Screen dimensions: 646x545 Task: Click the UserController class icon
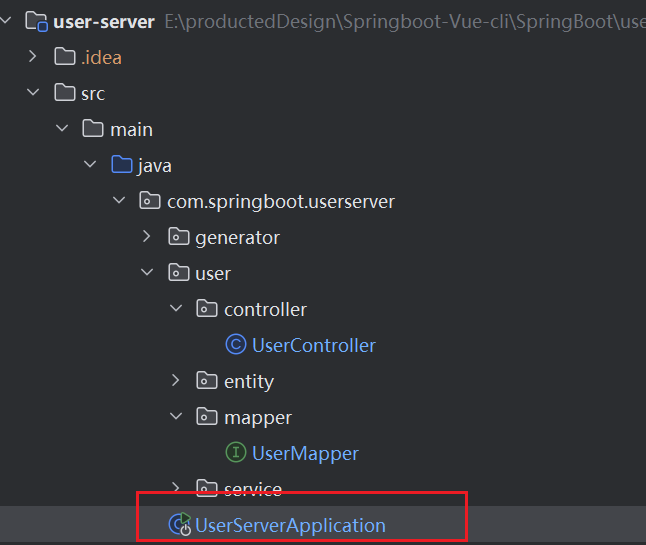coord(236,345)
